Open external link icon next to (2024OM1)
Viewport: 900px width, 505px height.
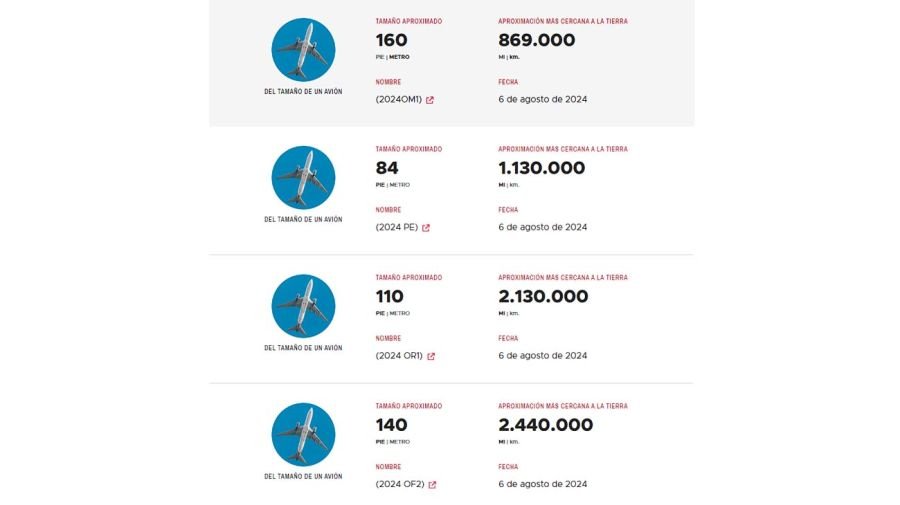(430, 100)
